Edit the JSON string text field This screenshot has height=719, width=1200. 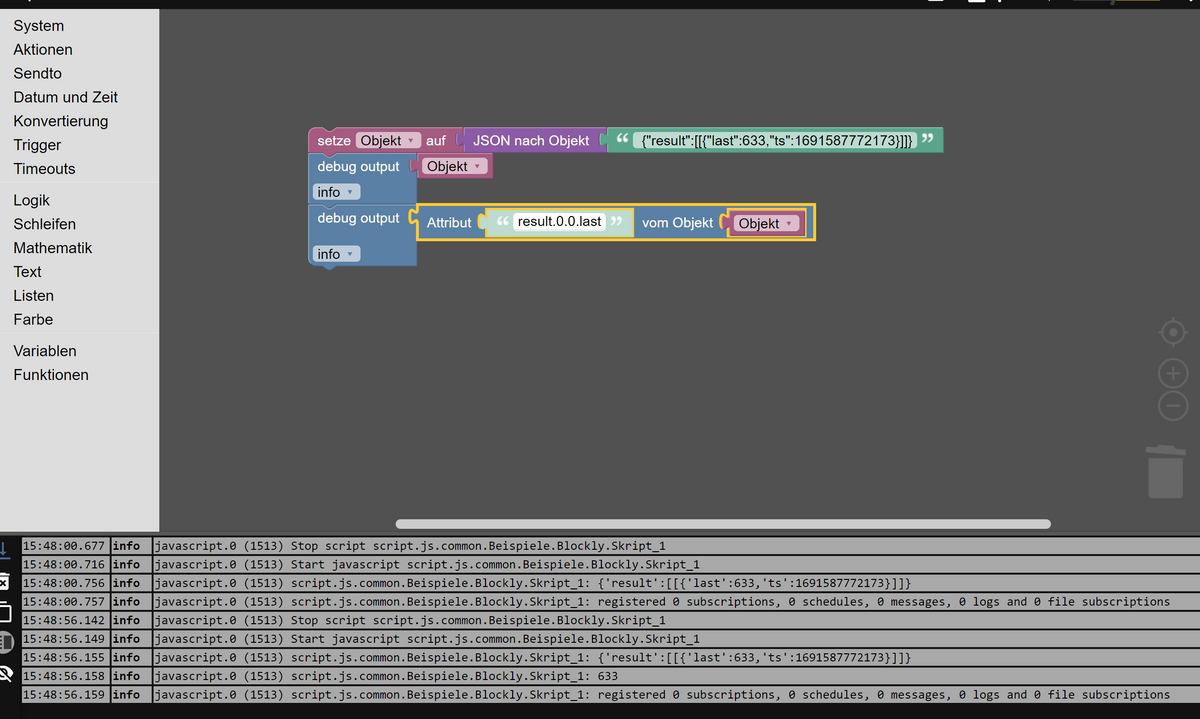pyautogui.click(x=775, y=141)
